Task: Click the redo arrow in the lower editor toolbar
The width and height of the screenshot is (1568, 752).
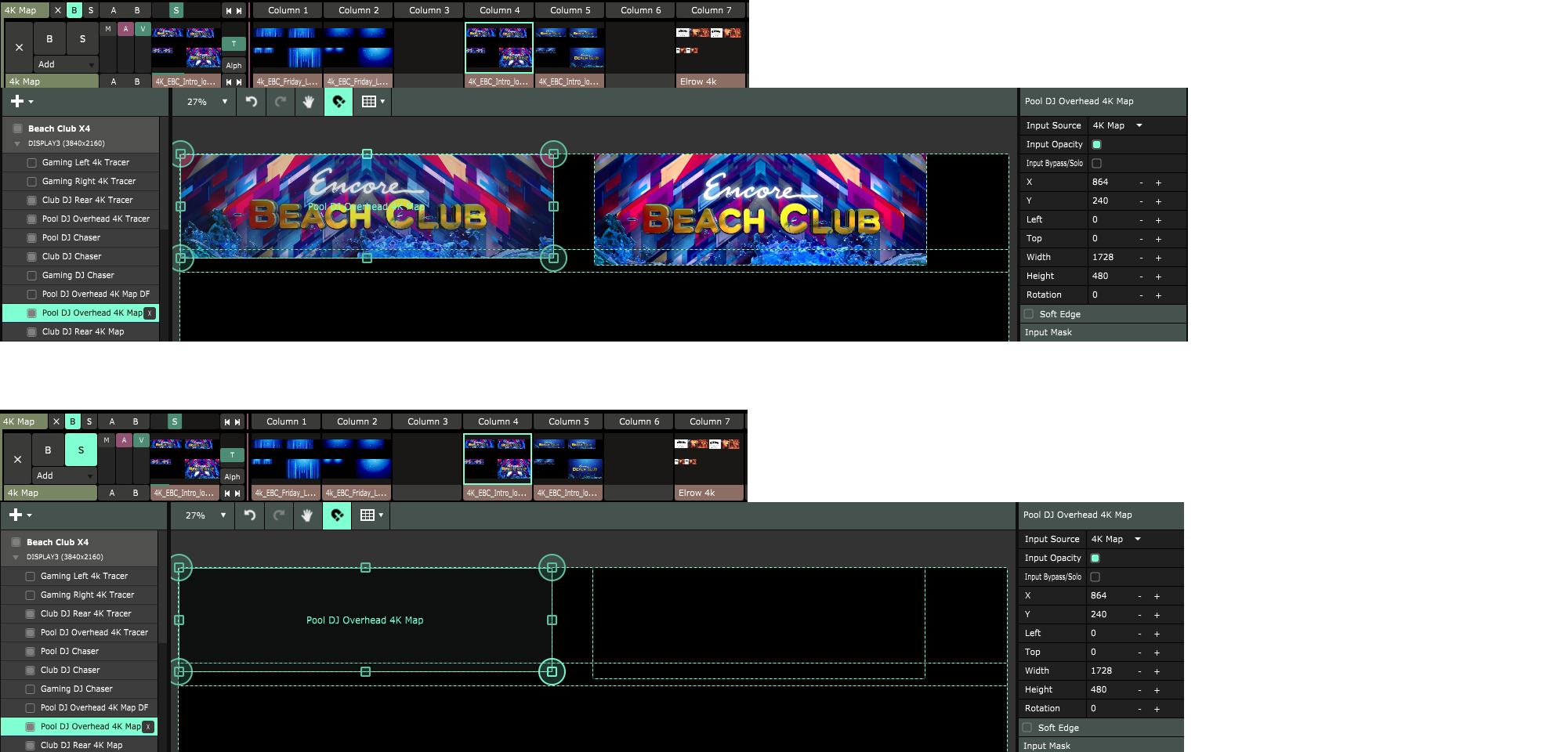Action: (x=278, y=515)
